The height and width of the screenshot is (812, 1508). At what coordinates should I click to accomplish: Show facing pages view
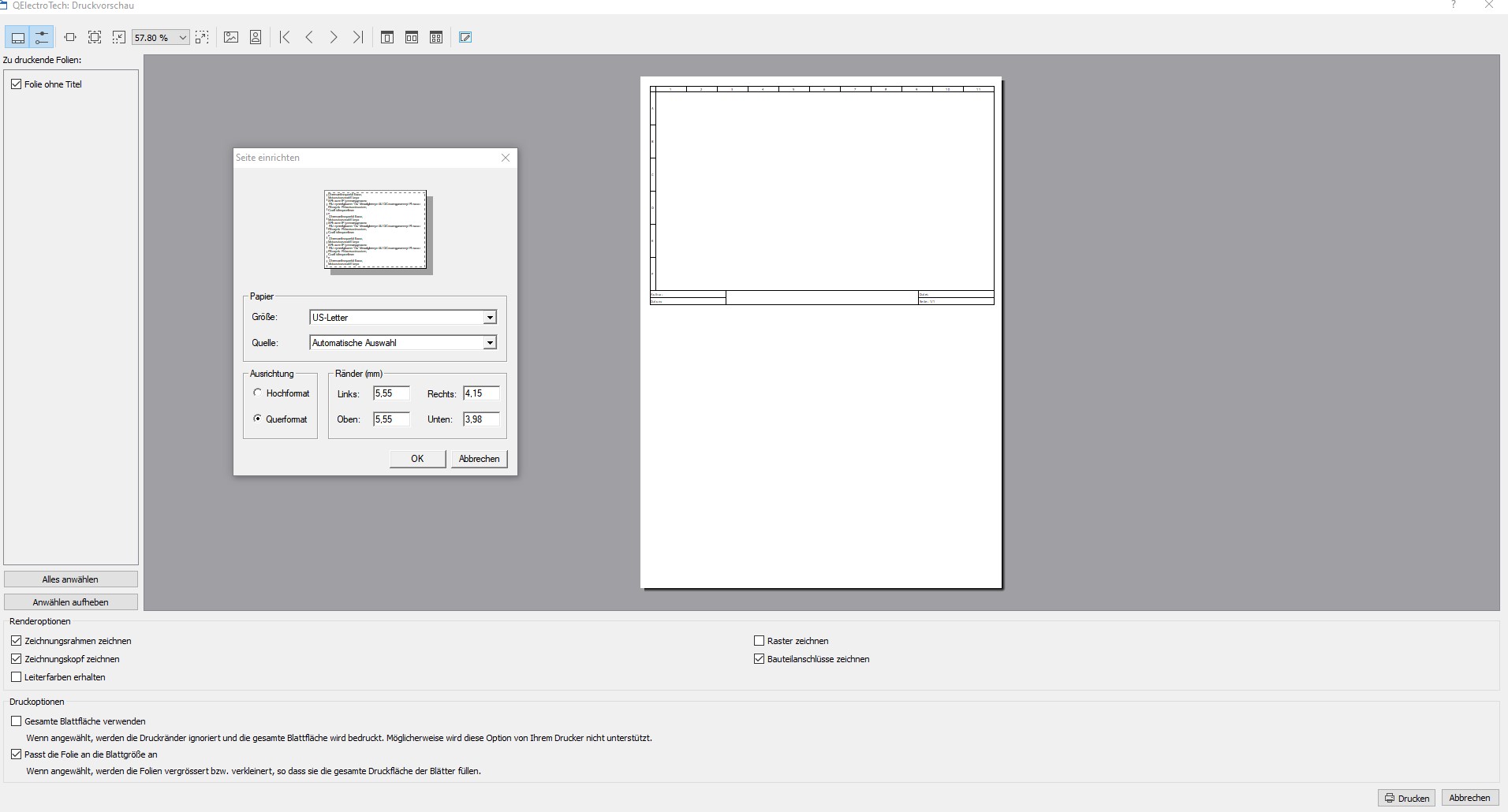pyautogui.click(x=412, y=37)
